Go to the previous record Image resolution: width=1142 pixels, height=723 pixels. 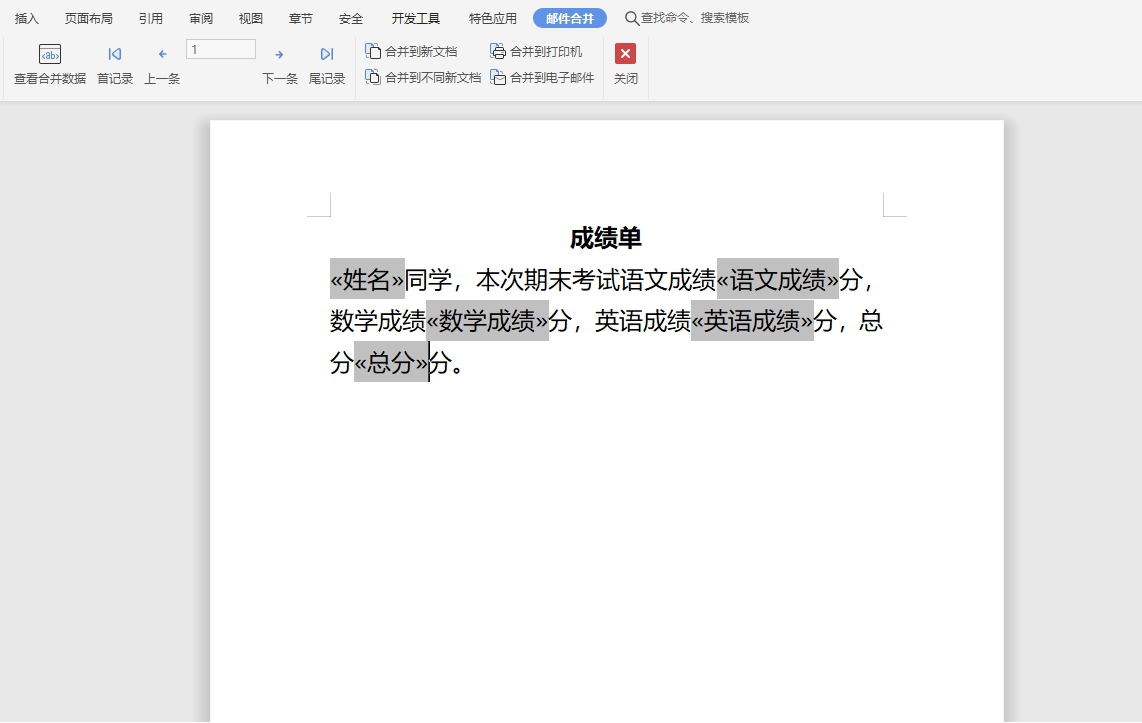click(x=162, y=55)
